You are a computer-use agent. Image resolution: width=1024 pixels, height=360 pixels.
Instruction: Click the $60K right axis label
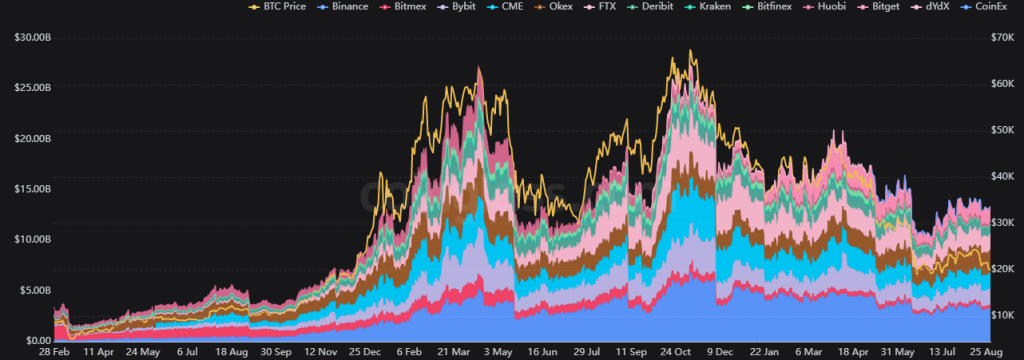pyautogui.click(x=1003, y=84)
